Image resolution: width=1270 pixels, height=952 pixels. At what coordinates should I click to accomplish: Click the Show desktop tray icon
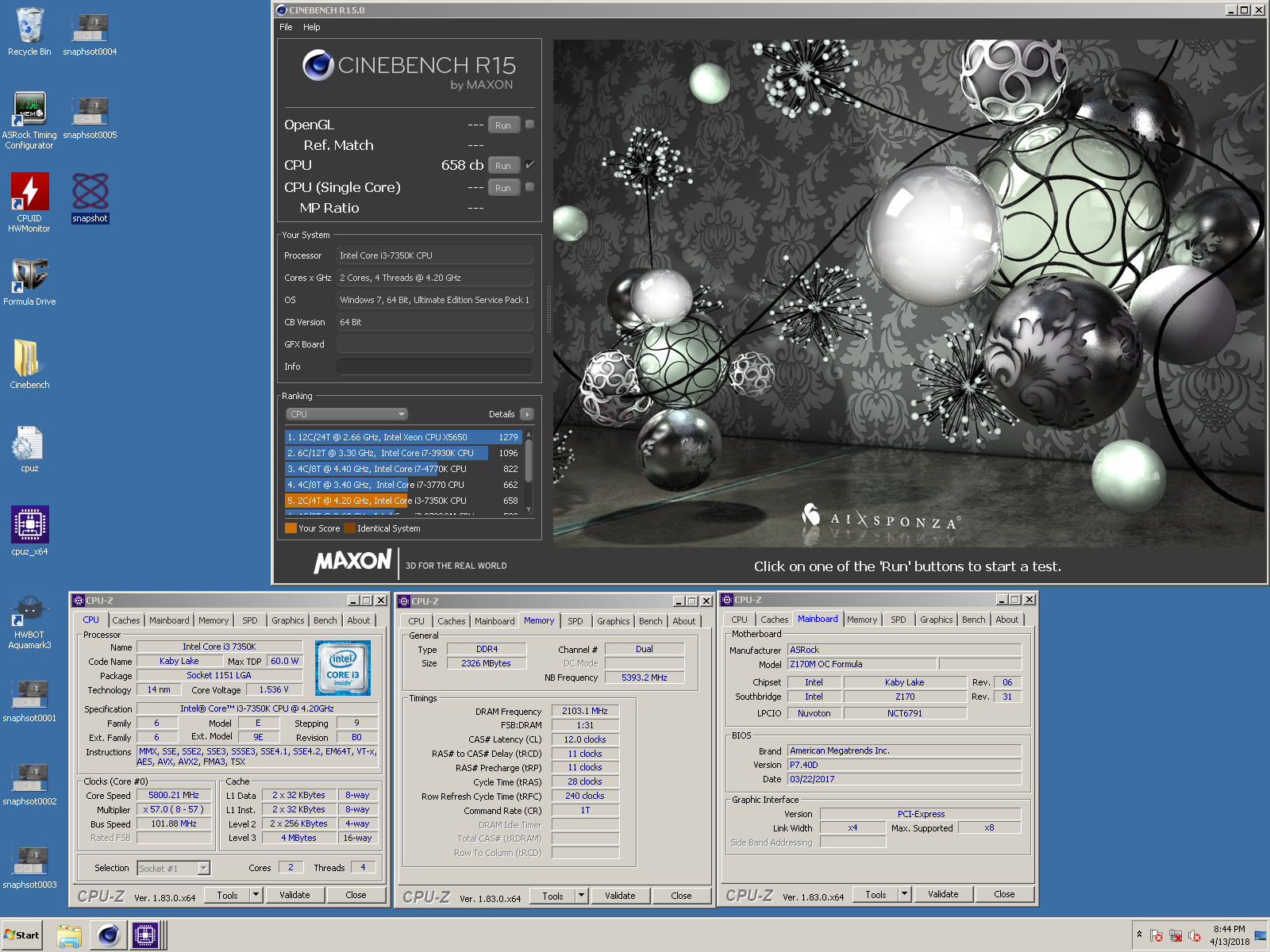(x=1260, y=935)
